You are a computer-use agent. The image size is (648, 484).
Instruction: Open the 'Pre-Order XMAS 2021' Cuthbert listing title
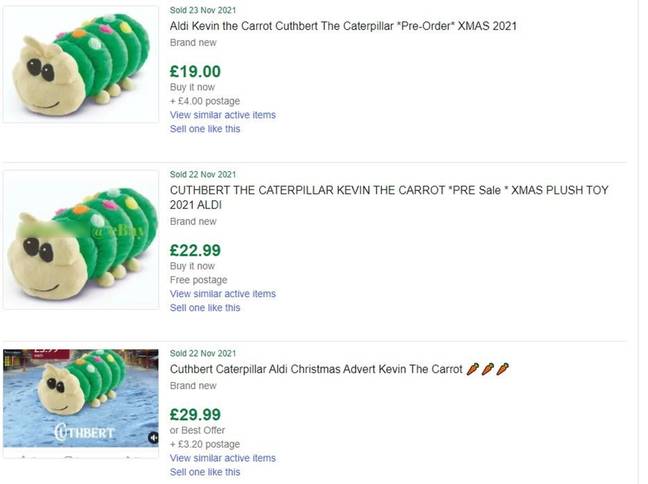pyautogui.click(x=343, y=25)
